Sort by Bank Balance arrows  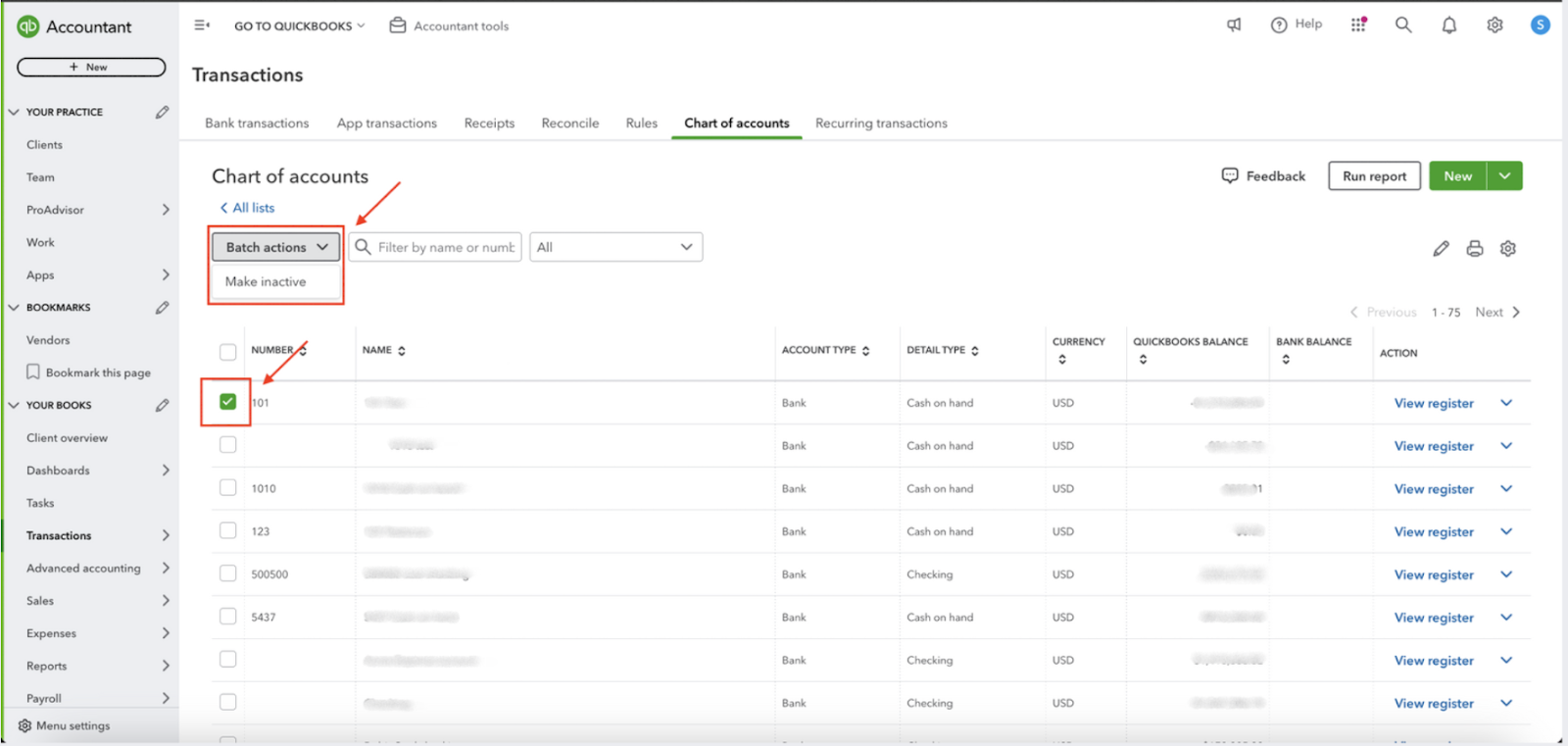coord(1286,360)
